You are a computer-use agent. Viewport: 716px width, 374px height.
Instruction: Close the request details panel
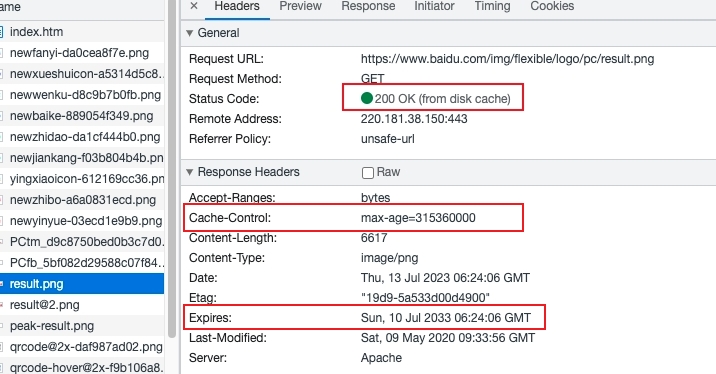click(x=194, y=6)
